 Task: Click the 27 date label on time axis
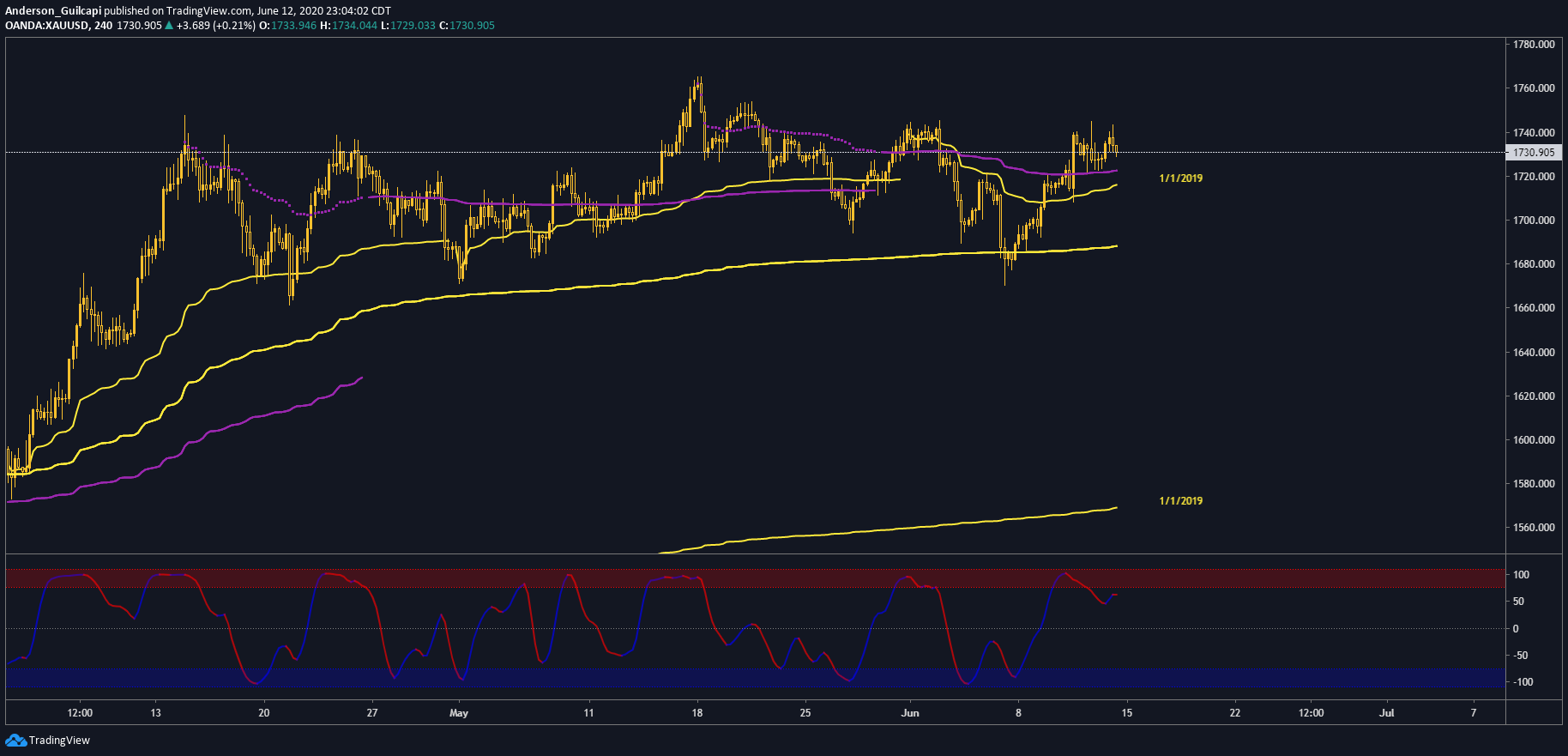372,713
